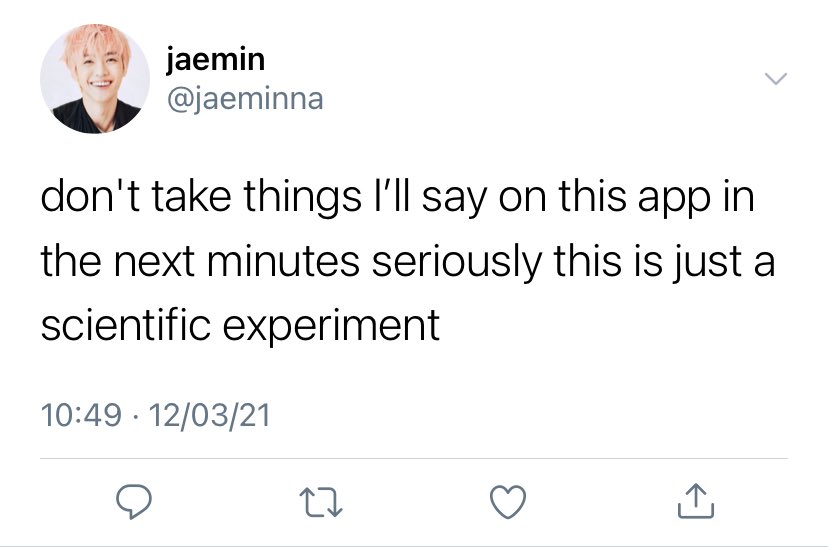Select the tweet text body
This screenshot has height=547, width=828.
[x=408, y=261]
